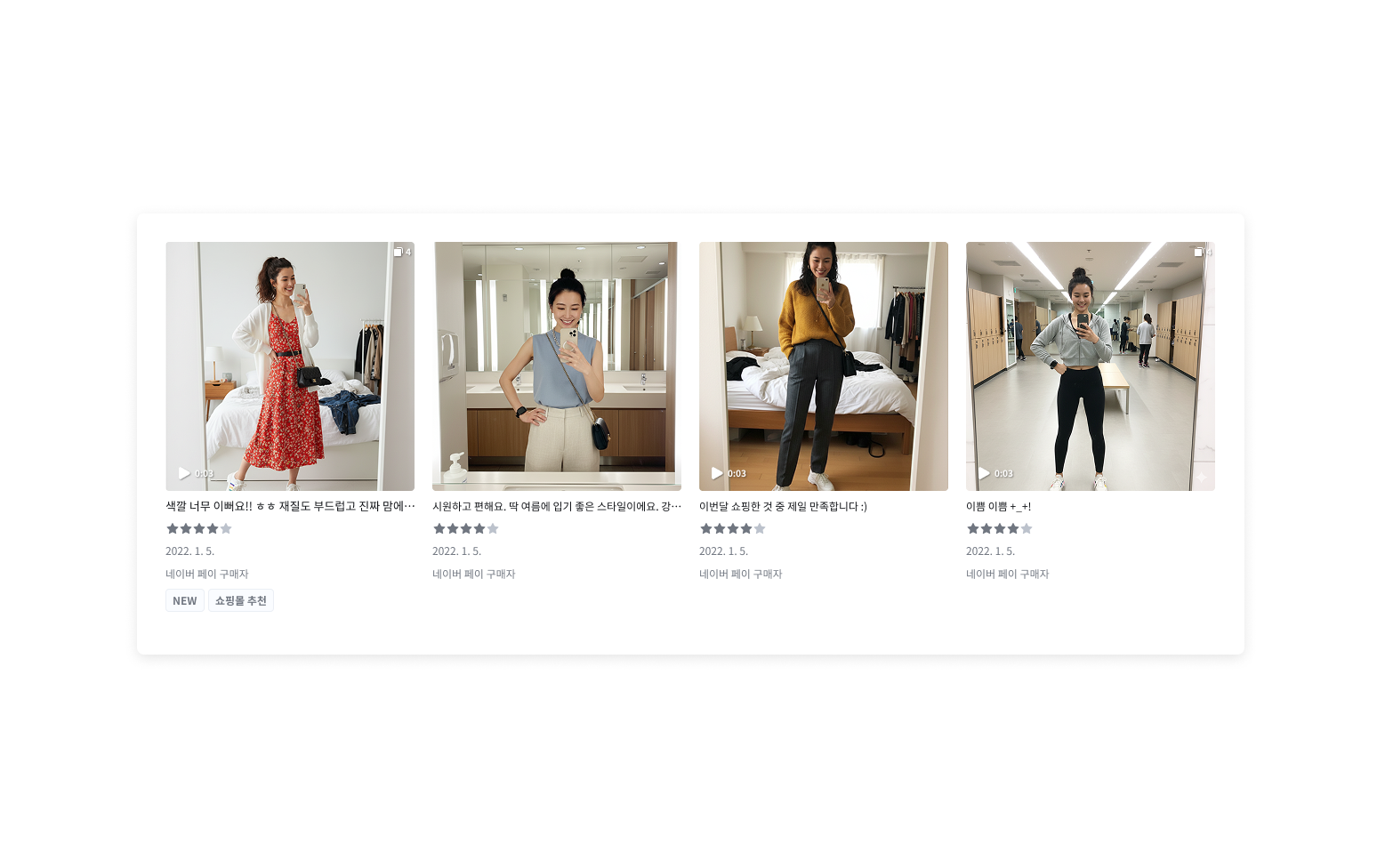Play the red floral dress review video
Image resolution: width=1377 pixels, height=868 pixels.
(184, 473)
